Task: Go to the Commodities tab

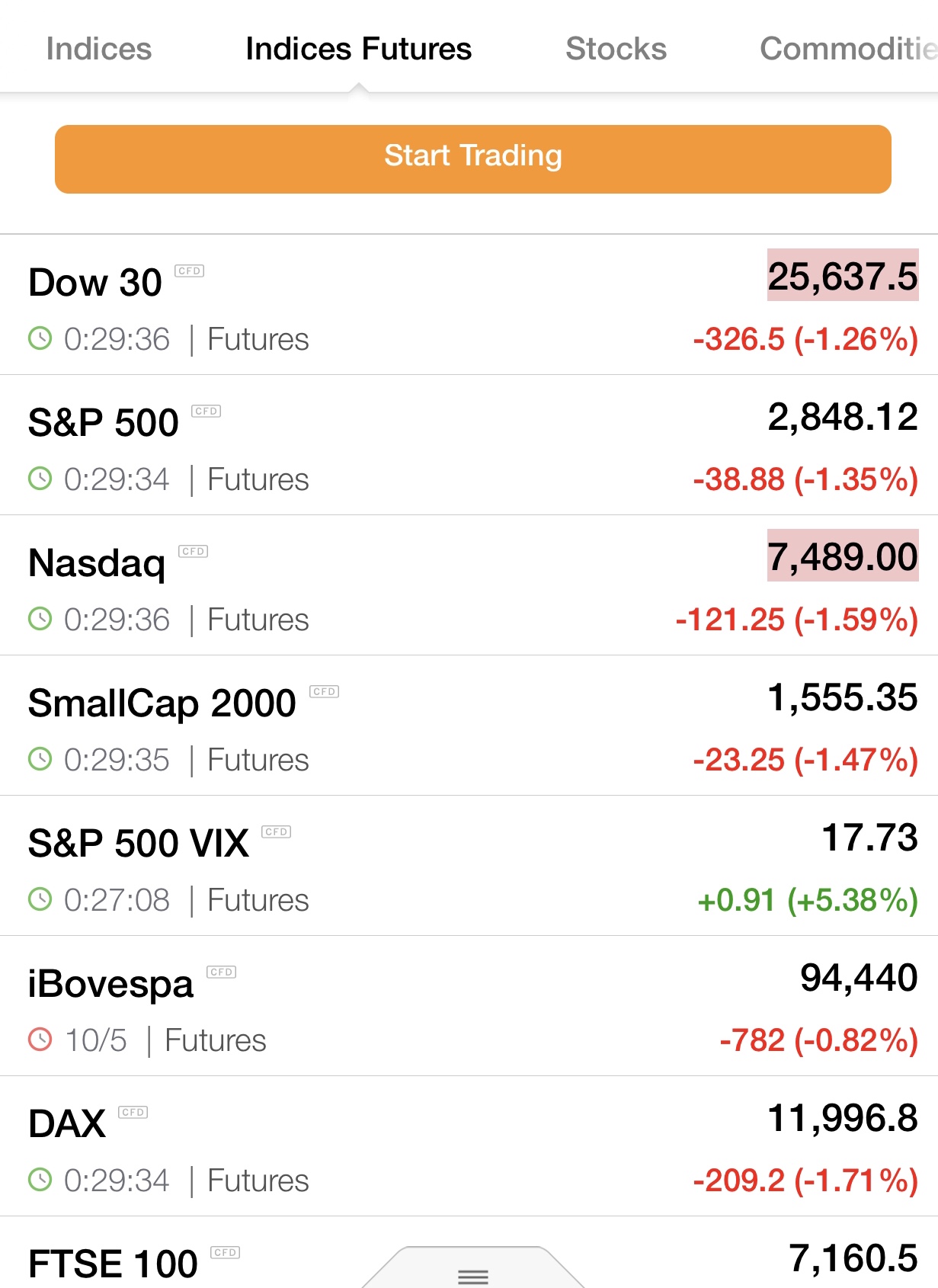Action: 847,49
